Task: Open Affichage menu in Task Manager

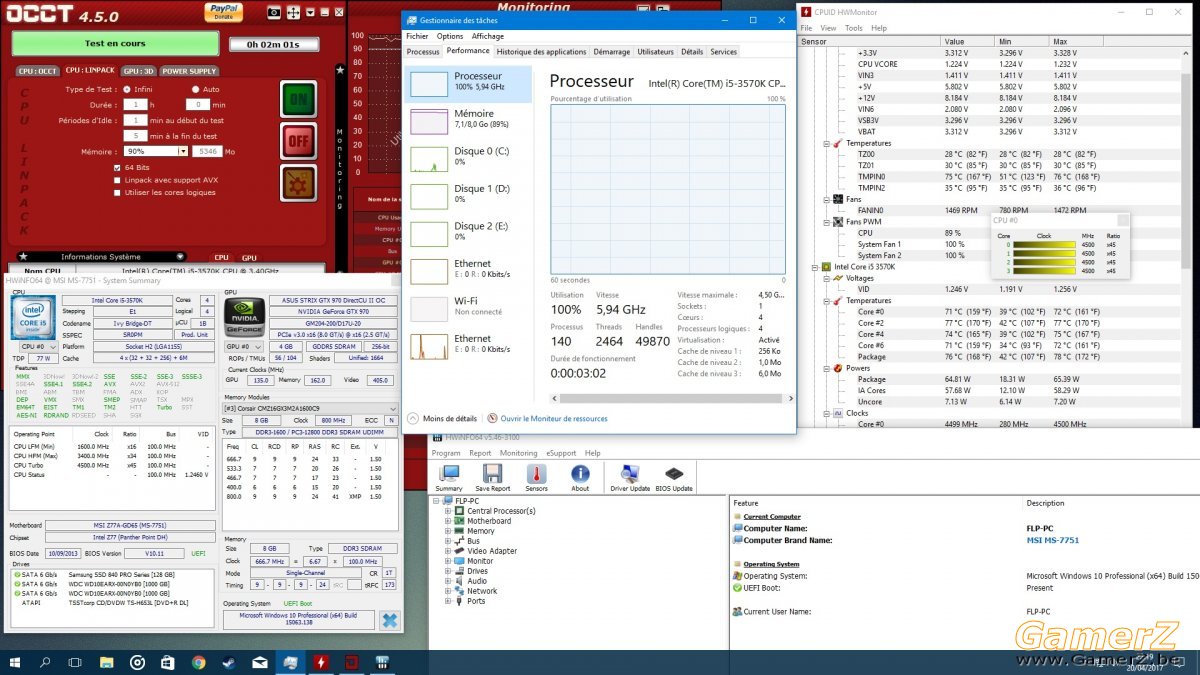Action: (488, 36)
